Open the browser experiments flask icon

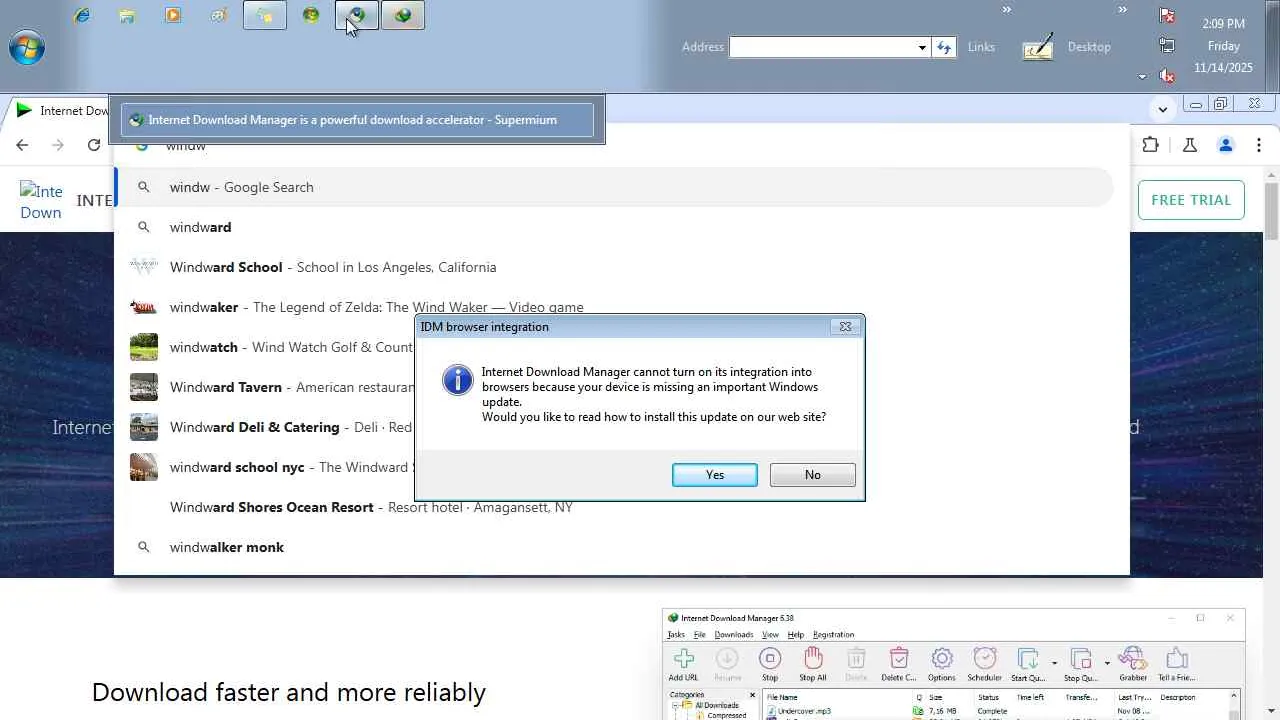tap(1189, 145)
